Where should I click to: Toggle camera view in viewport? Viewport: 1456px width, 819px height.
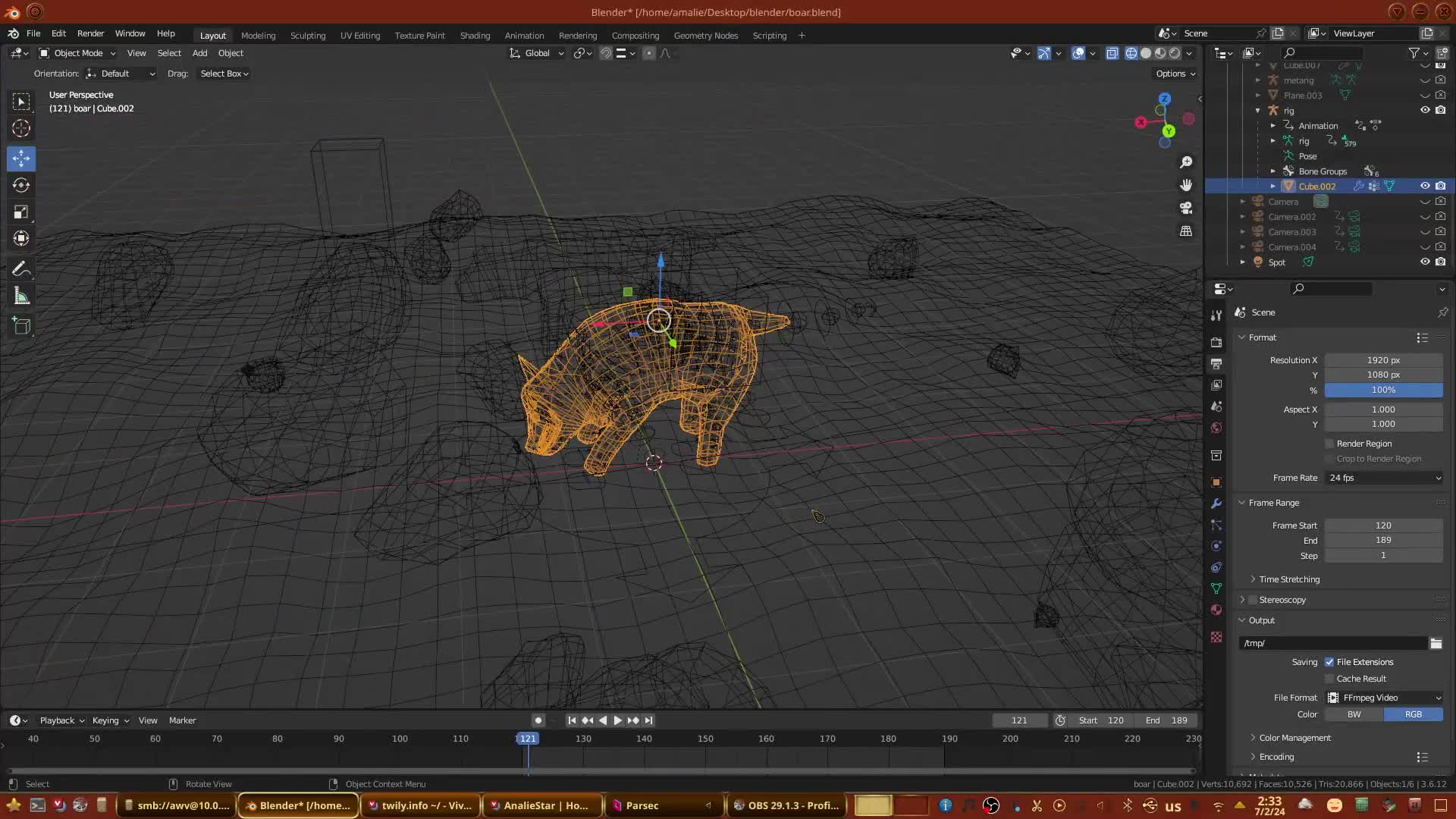[x=1186, y=208]
